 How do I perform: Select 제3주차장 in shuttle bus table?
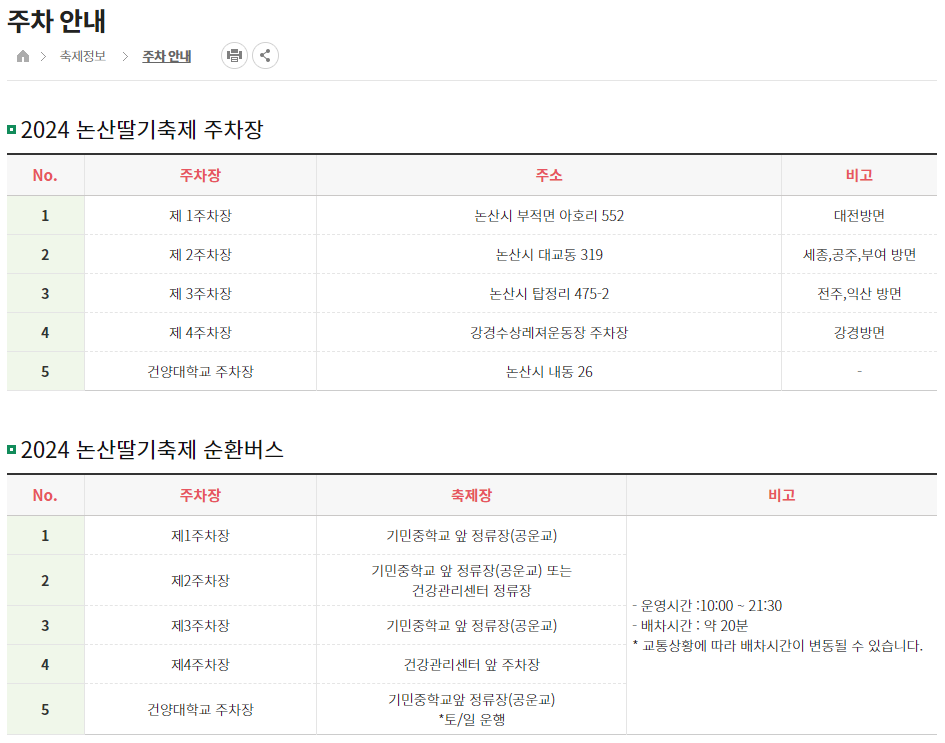click(200, 625)
